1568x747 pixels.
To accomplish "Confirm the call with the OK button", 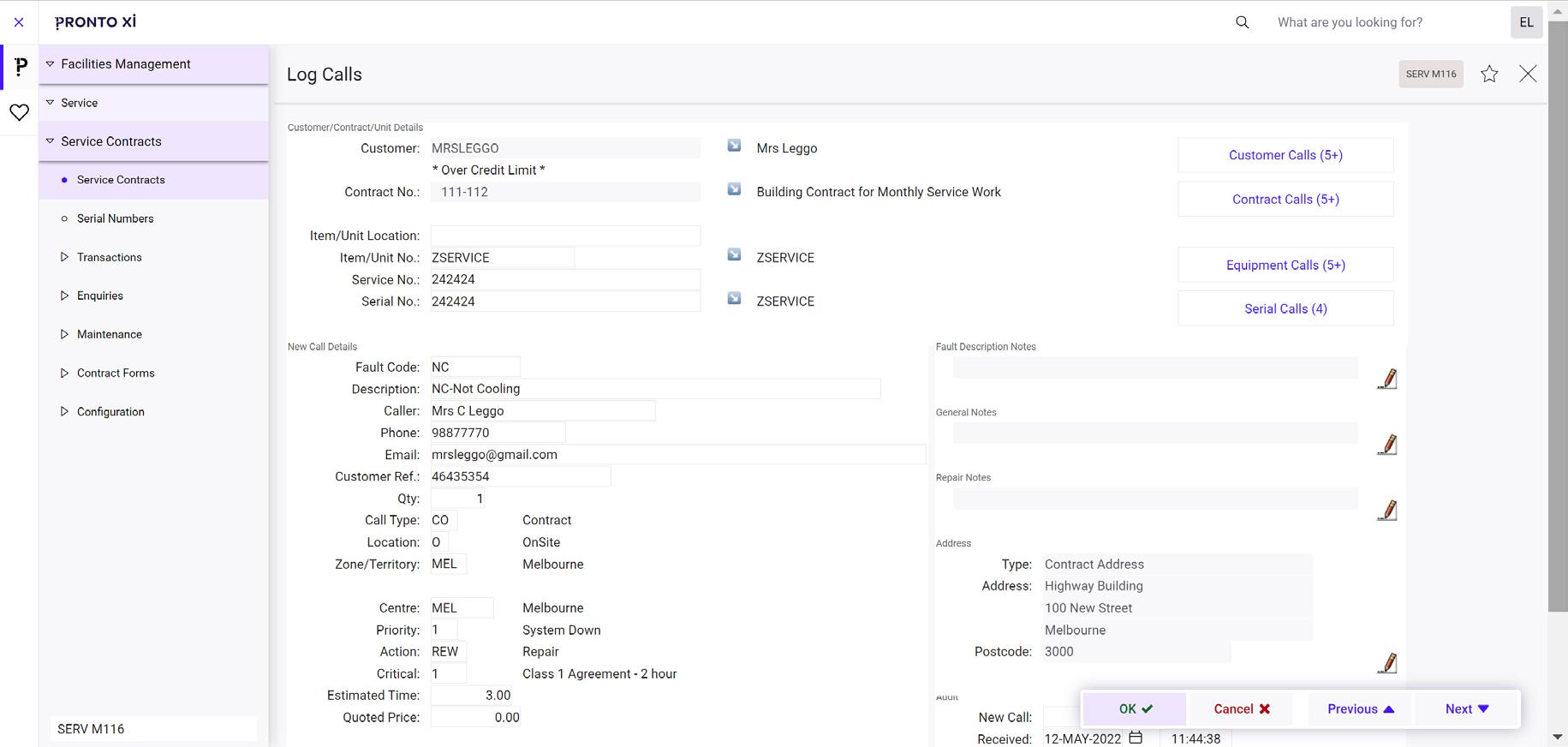I will click(x=1135, y=708).
